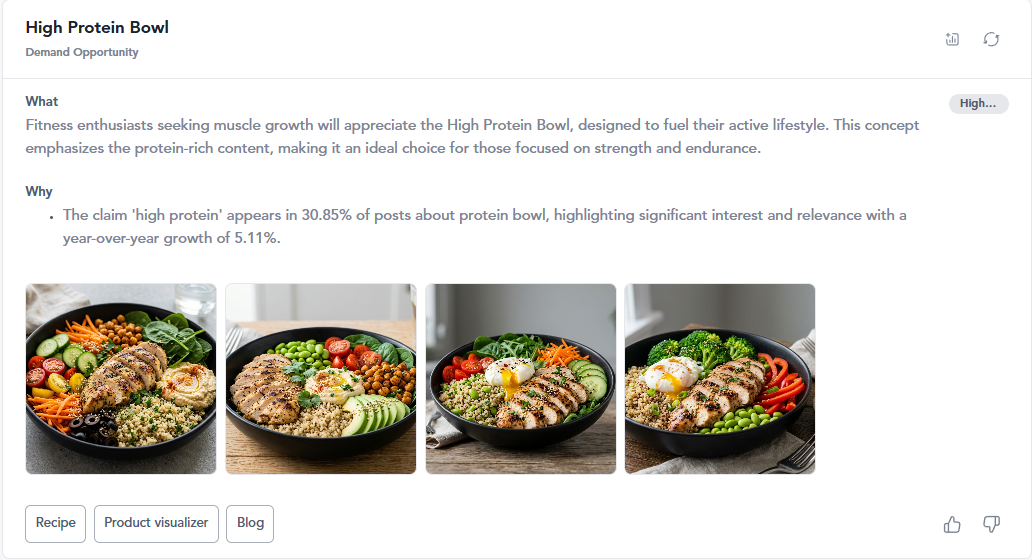Click the Demand Opportunity subtitle
This screenshot has height=560, width=1032.
pyautogui.click(x=82, y=52)
